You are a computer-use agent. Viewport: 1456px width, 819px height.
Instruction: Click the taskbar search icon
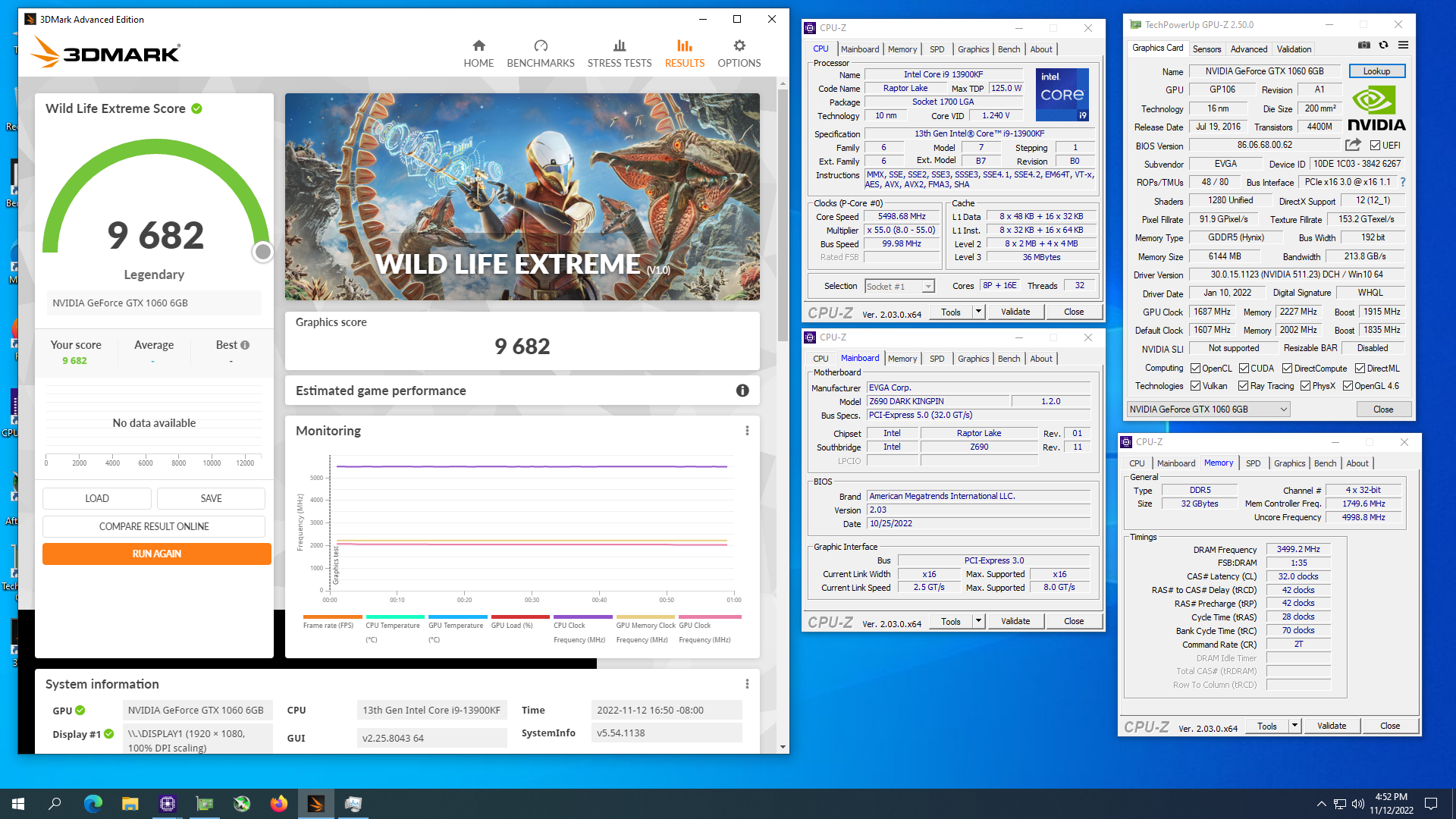55,804
